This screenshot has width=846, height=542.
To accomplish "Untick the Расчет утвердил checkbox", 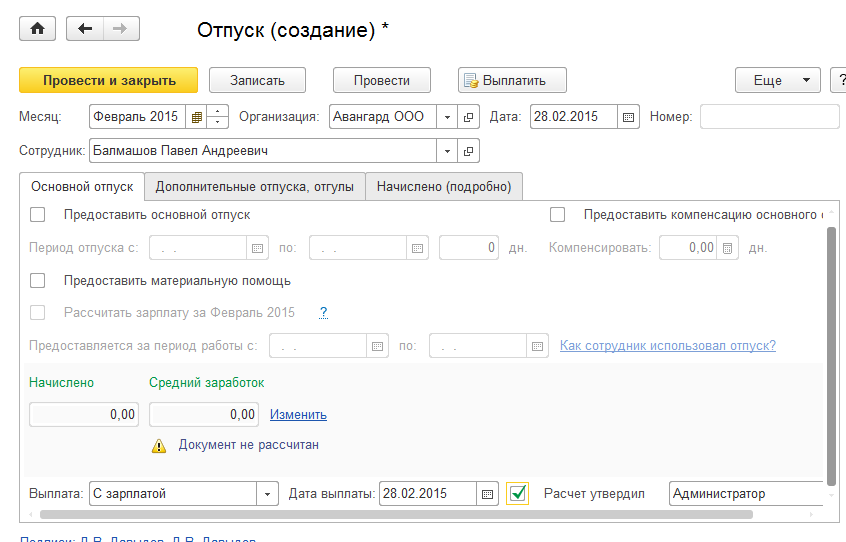I will pos(517,493).
